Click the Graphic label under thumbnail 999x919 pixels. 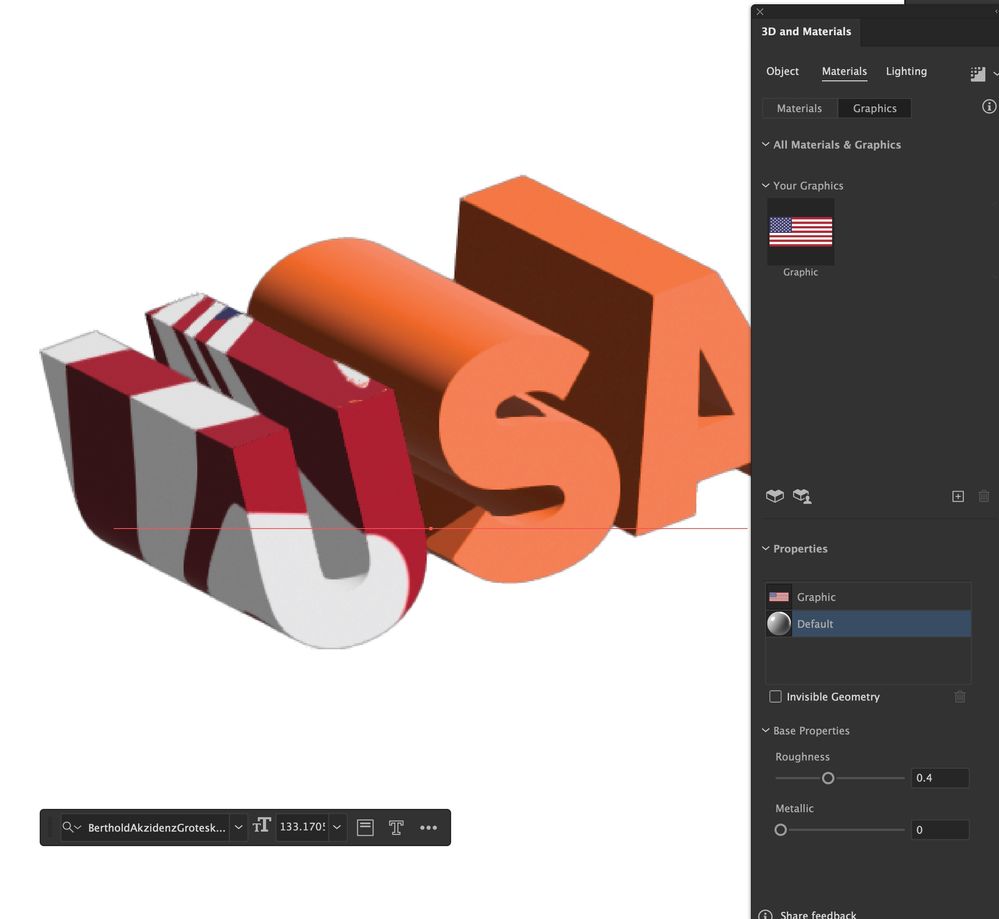tap(800, 272)
